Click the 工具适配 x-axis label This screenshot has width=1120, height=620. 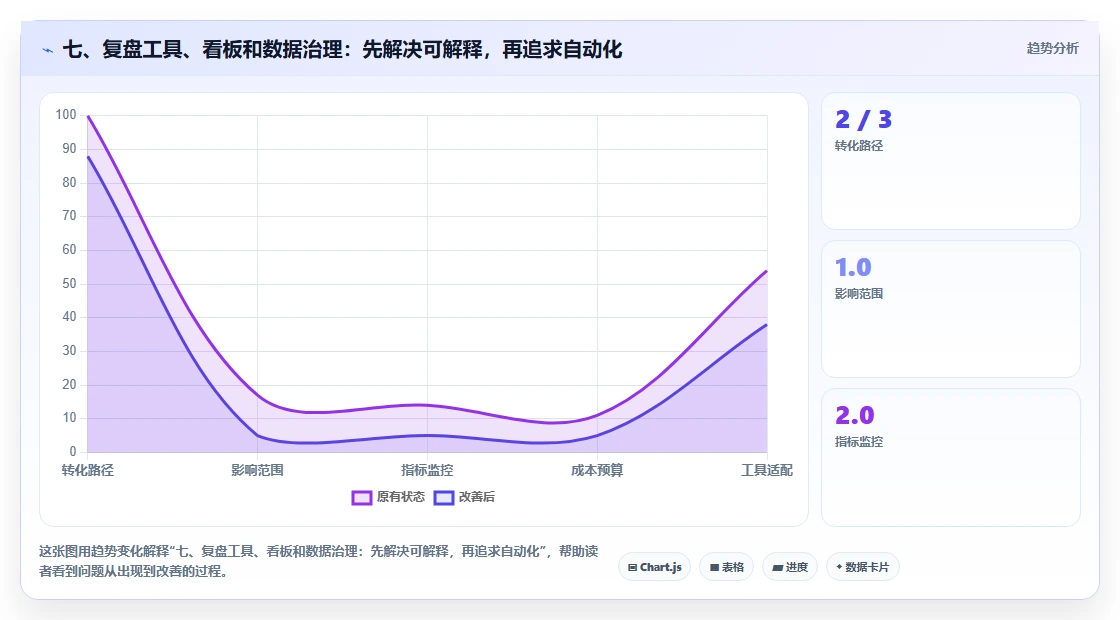(x=766, y=470)
